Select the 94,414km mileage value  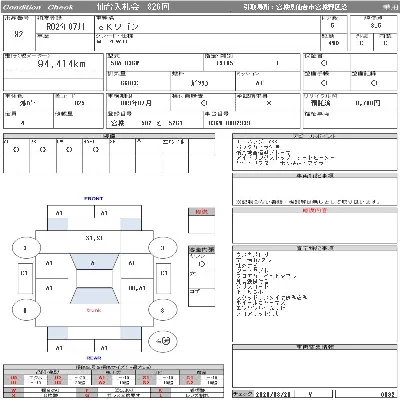coord(62,64)
